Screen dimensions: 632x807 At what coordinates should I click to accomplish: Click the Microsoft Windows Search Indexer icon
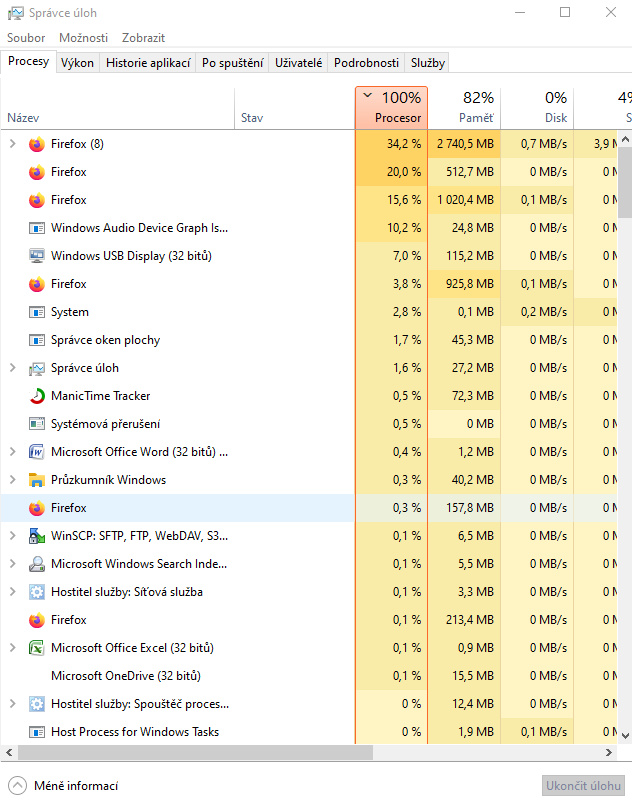pyautogui.click(x=37, y=564)
